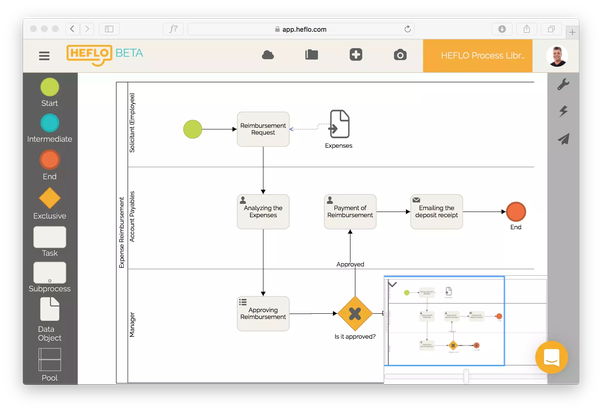Click the camera snapshot icon

tap(400, 55)
